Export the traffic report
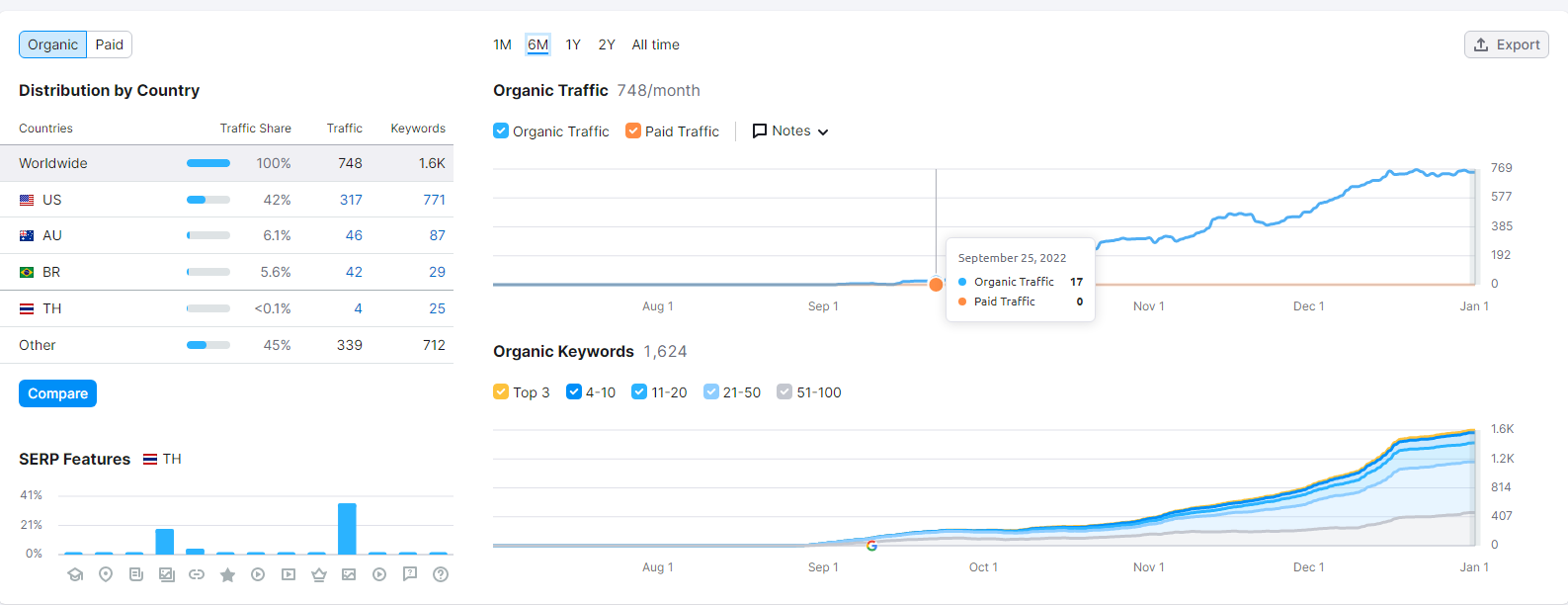Viewport: 1568px width, 605px height. click(1506, 44)
